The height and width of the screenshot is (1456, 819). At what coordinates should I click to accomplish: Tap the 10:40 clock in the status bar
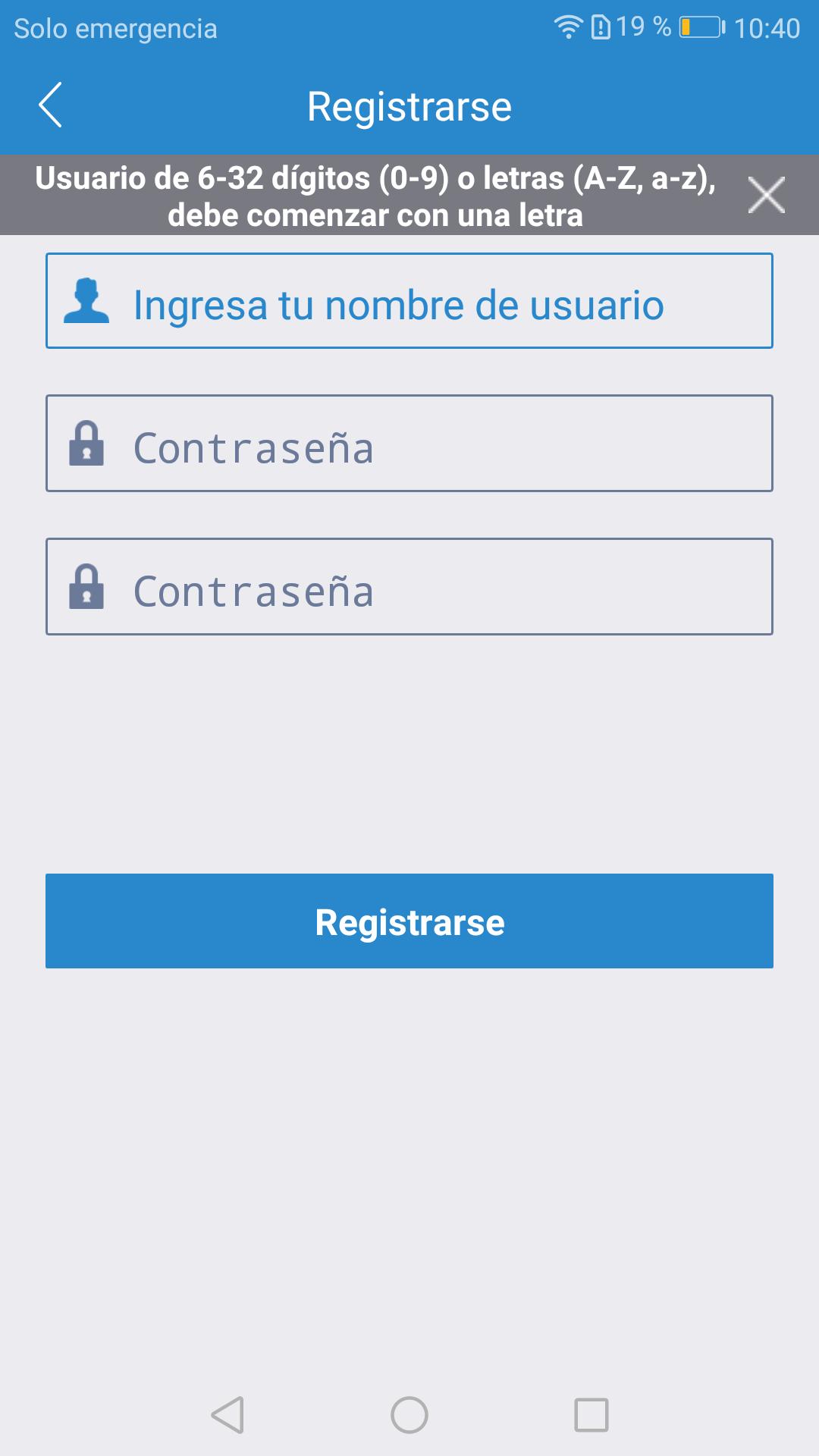tap(767, 29)
